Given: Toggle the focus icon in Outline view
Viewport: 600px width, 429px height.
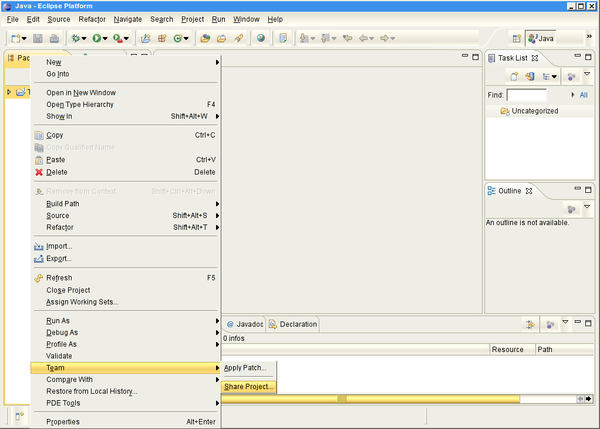Looking at the screenshot, I should coord(571,209).
